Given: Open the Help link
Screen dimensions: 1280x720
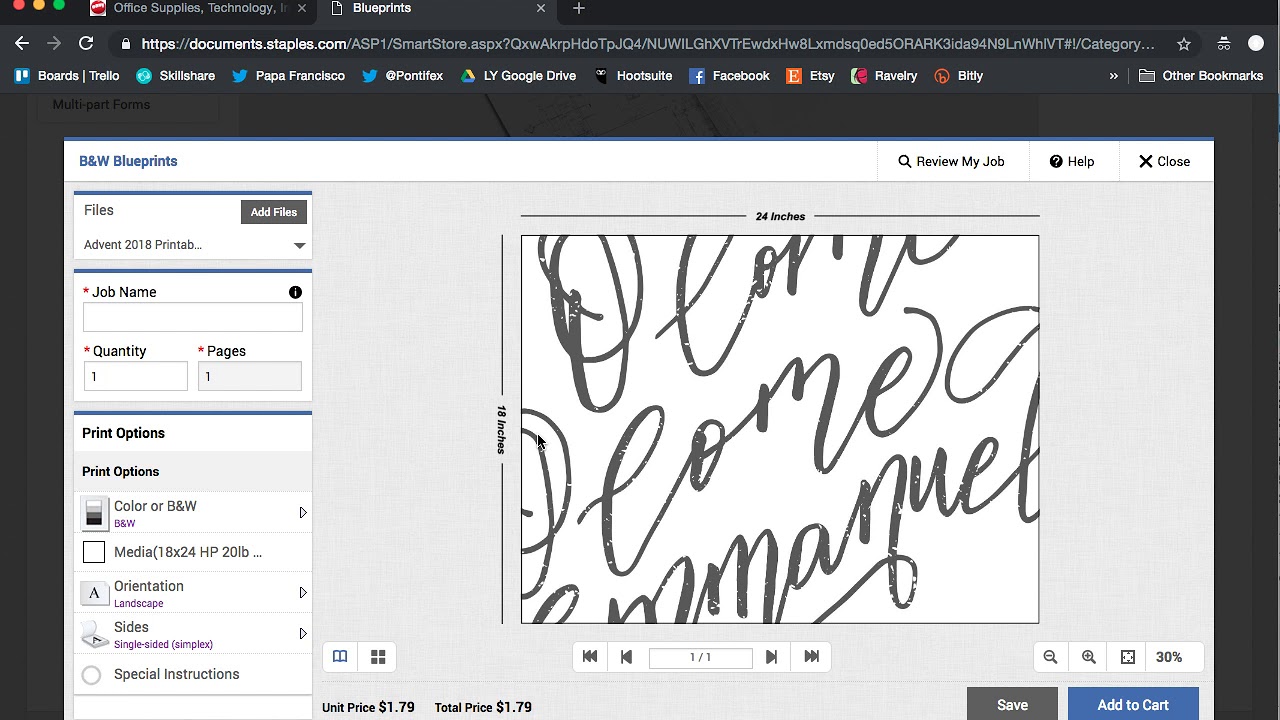Looking at the screenshot, I should (x=1072, y=161).
